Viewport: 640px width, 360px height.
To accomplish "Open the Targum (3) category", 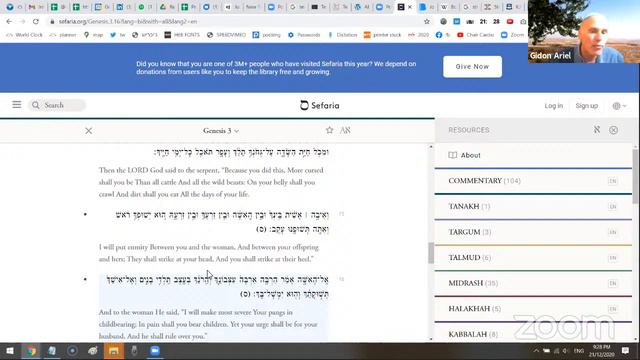I will [533, 232].
